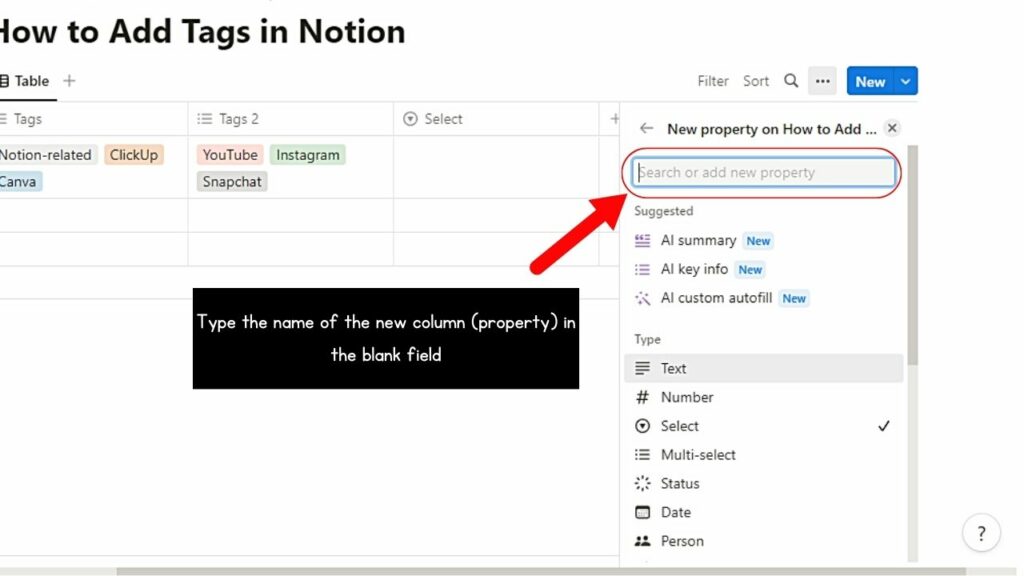Switch to the Table view tab
This screenshot has height=576, width=1024.
tap(28, 81)
